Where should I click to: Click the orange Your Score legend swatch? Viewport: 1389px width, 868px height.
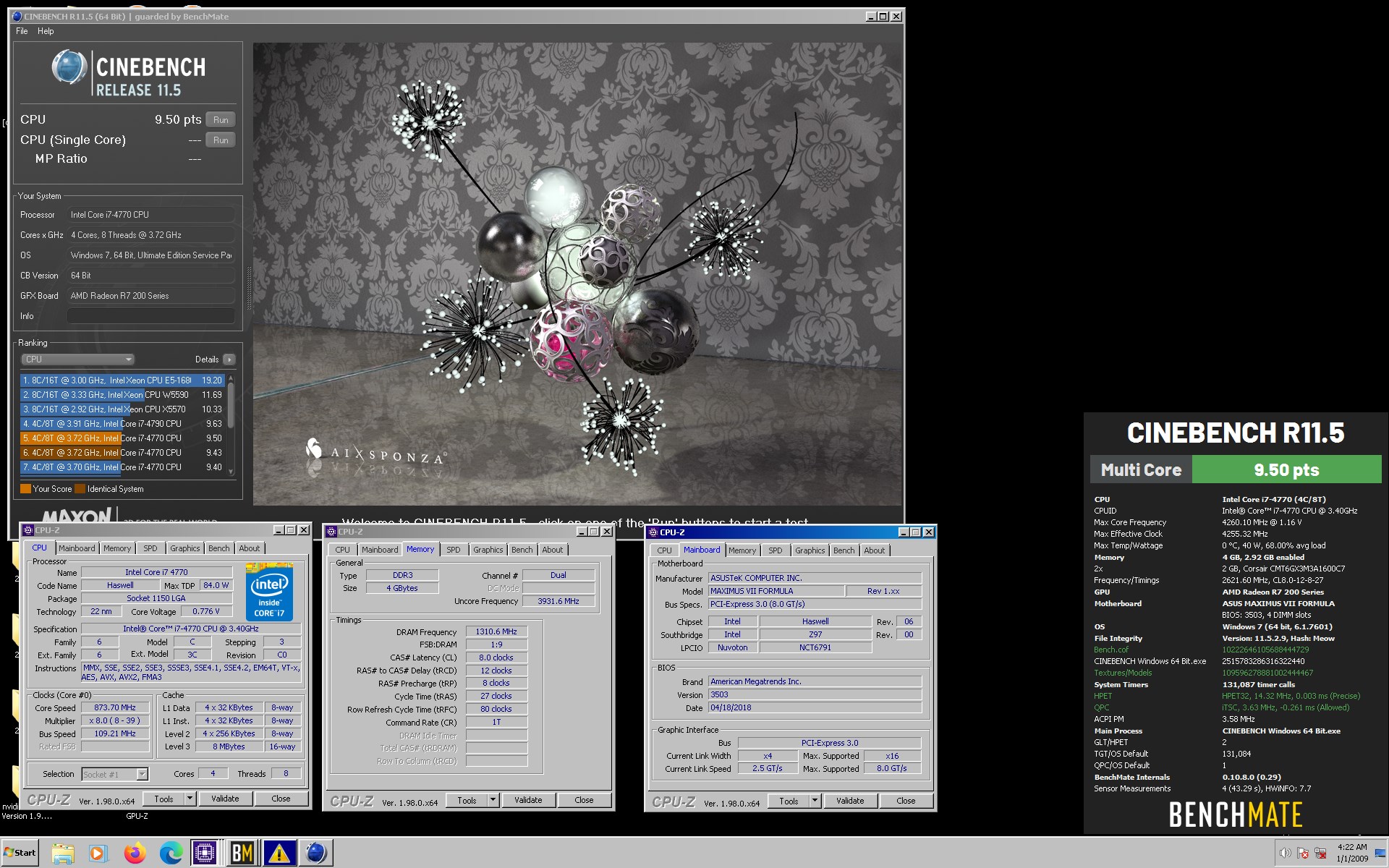(x=25, y=489)
